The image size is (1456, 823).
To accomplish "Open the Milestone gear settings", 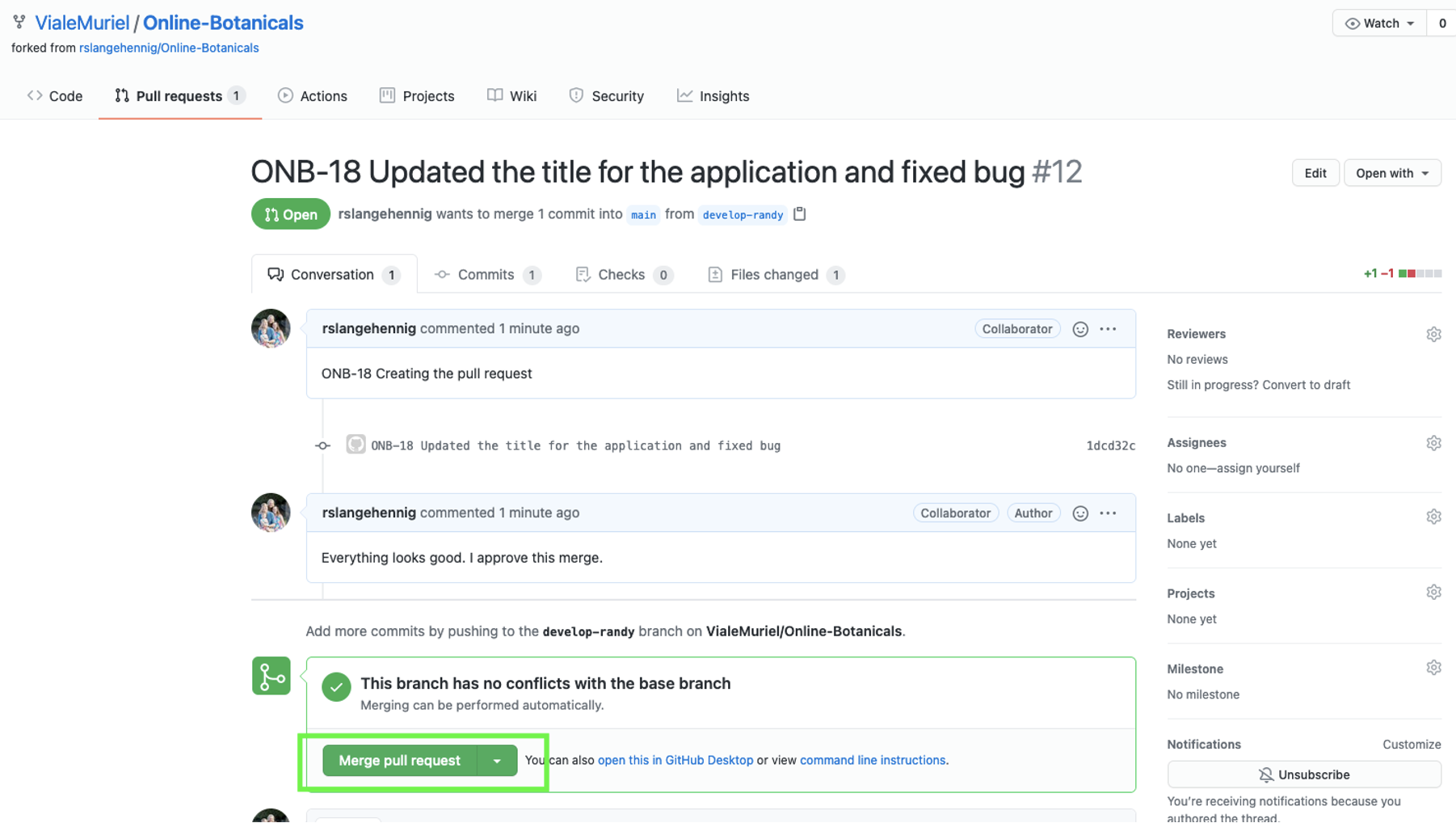I will click(x=1433, y=668).
